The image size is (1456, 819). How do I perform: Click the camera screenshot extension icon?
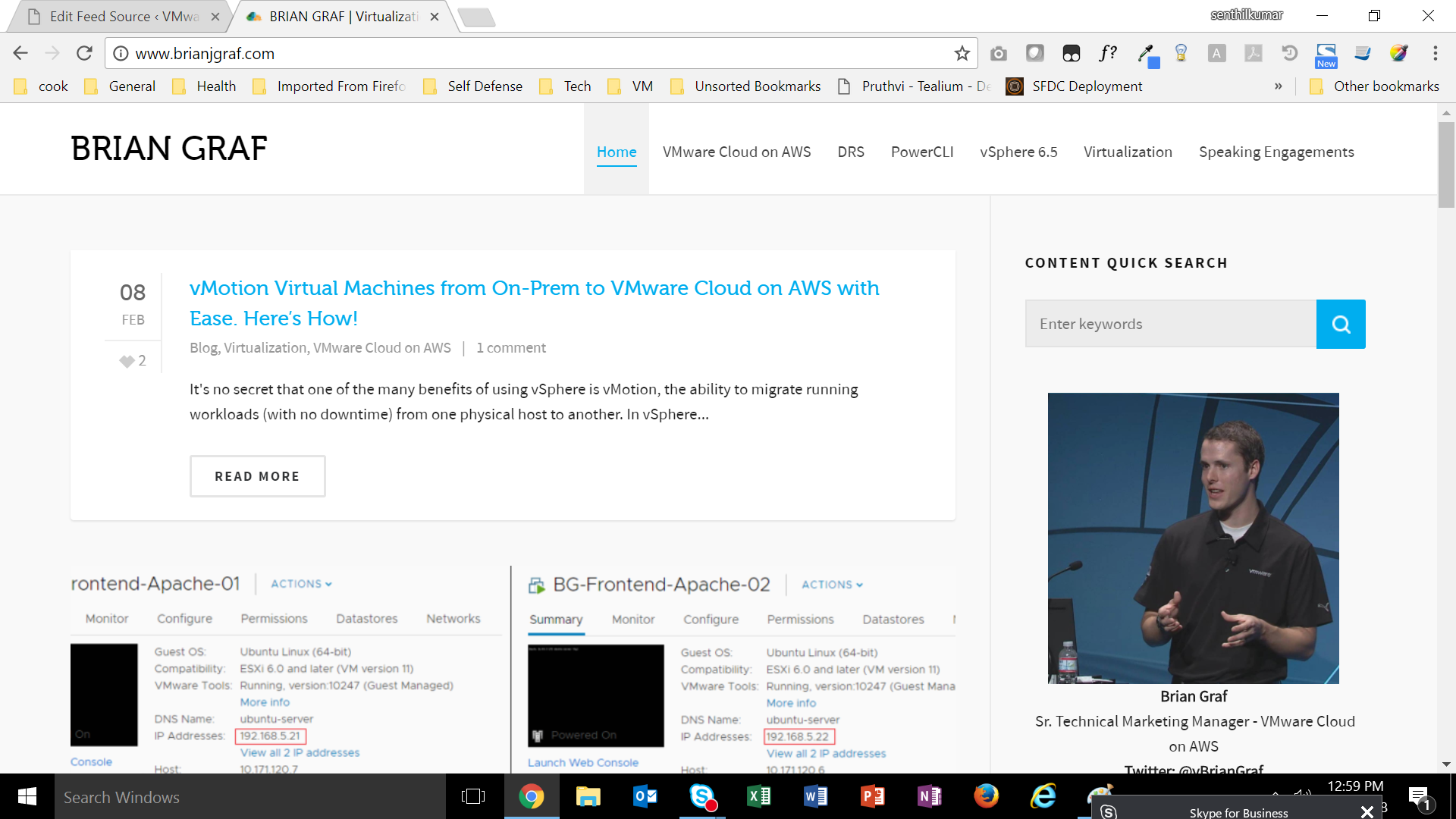999,53
